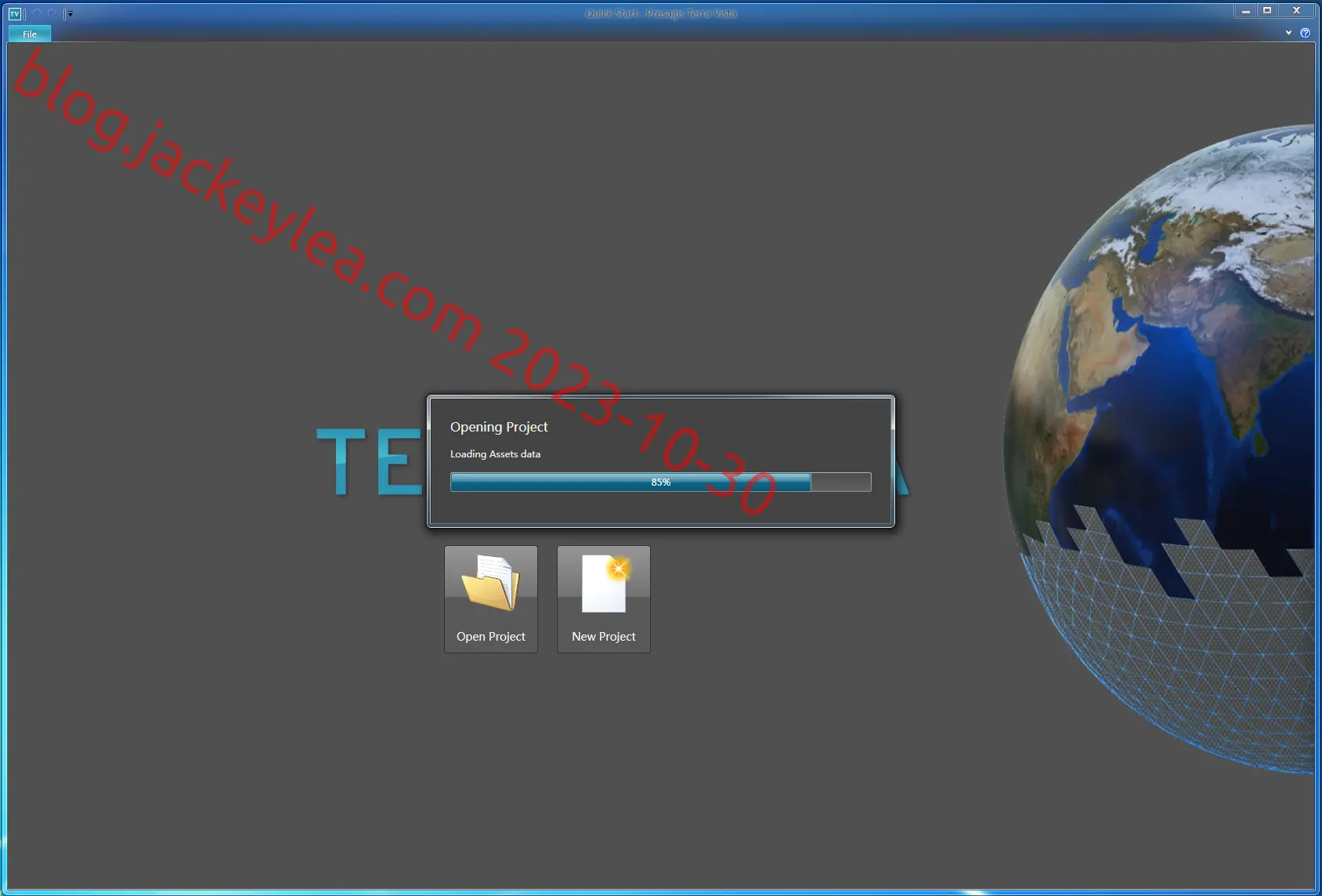Image resolution: width=1322 pixels, height=896 pixels.
Task: Close the Terra Vista window
Action: (x=1297, y=11)
